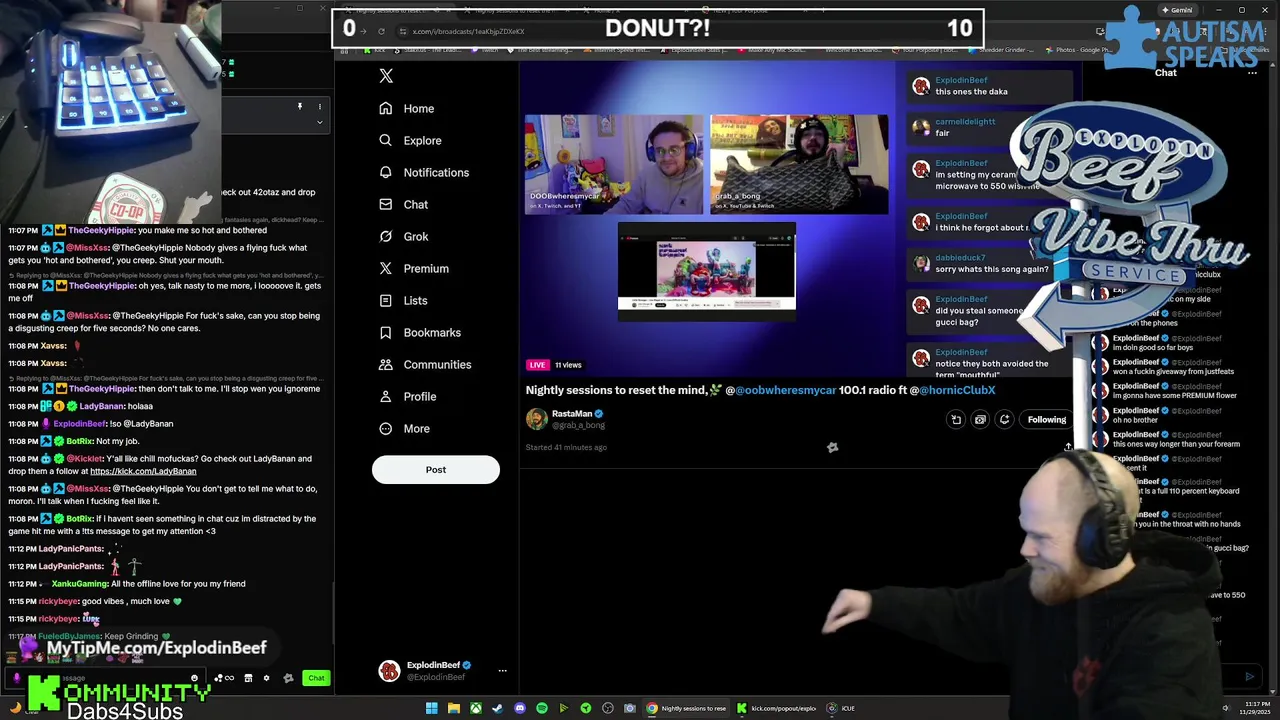Click the dabbieduck7 chat username

[x=960, y=258]
